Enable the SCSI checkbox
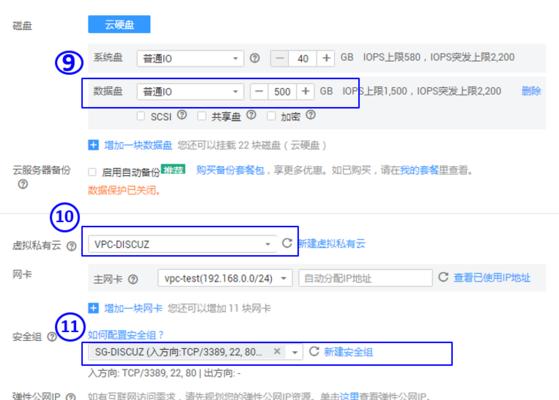The image size is (559, 400). 141,116
